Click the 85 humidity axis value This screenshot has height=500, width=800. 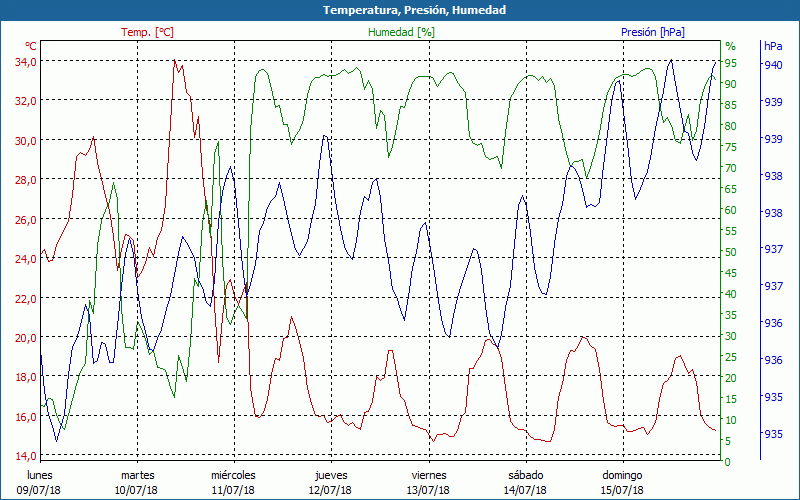pos(731,105)
